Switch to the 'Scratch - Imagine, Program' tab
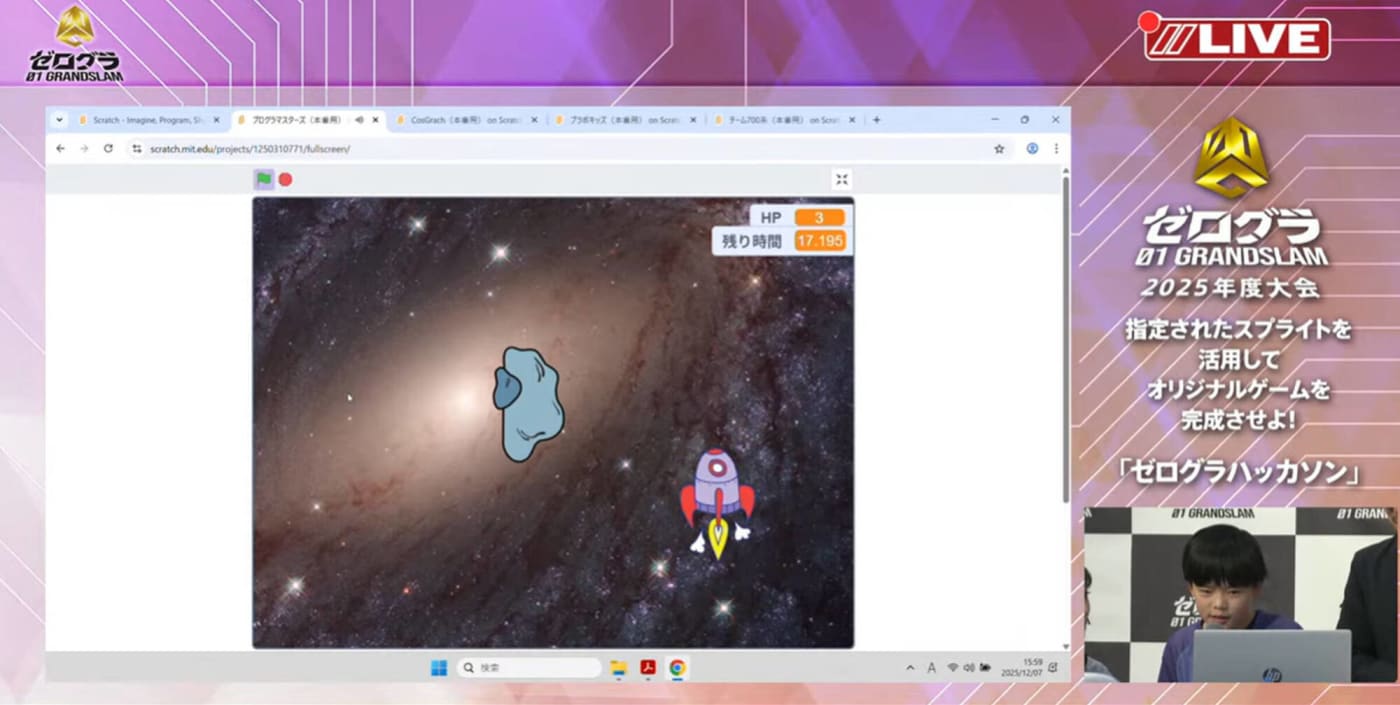 coord(148,120)
